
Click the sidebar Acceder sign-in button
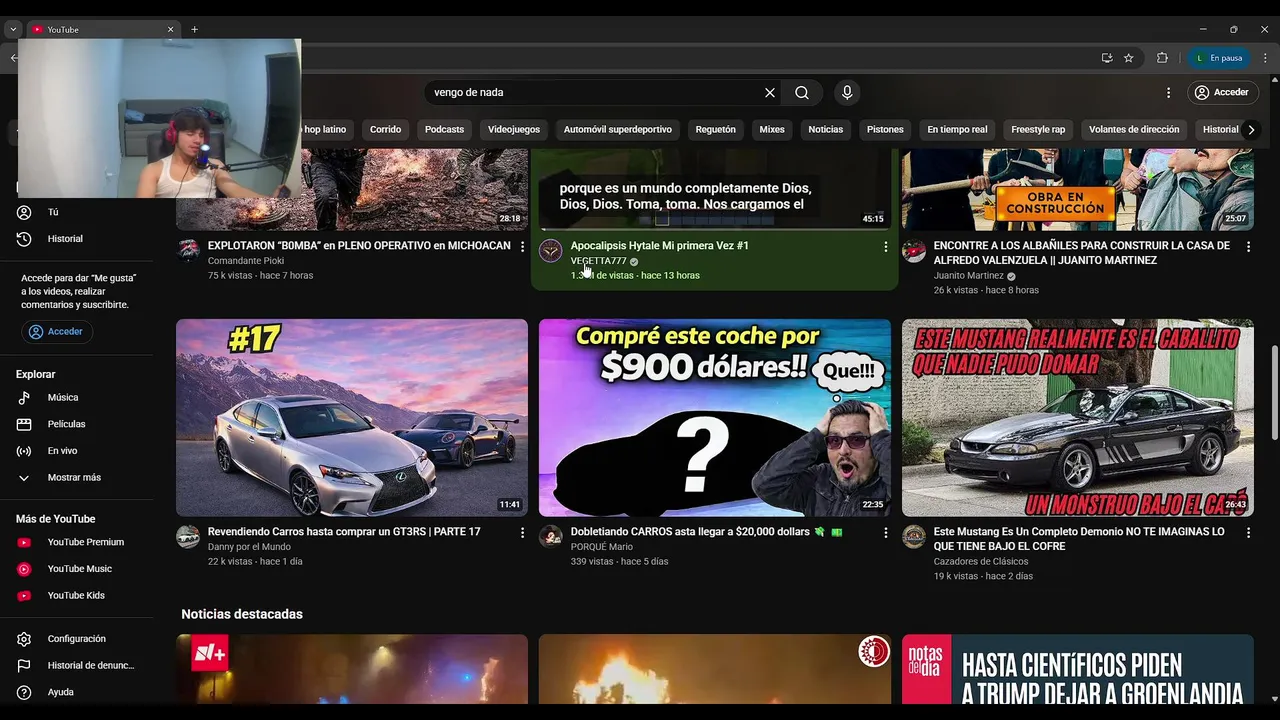57,331
